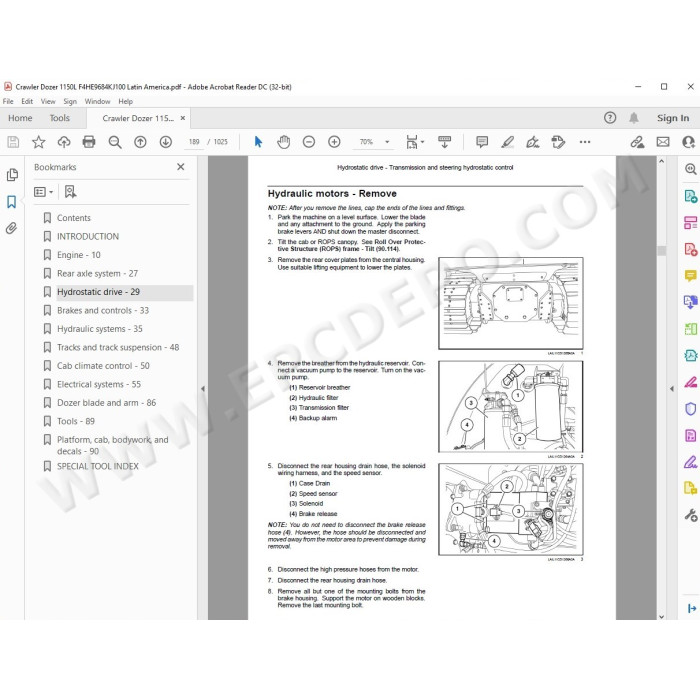Zoom out with minus circle icon
This screenshot has height=700, width=700.
(308, 142)
